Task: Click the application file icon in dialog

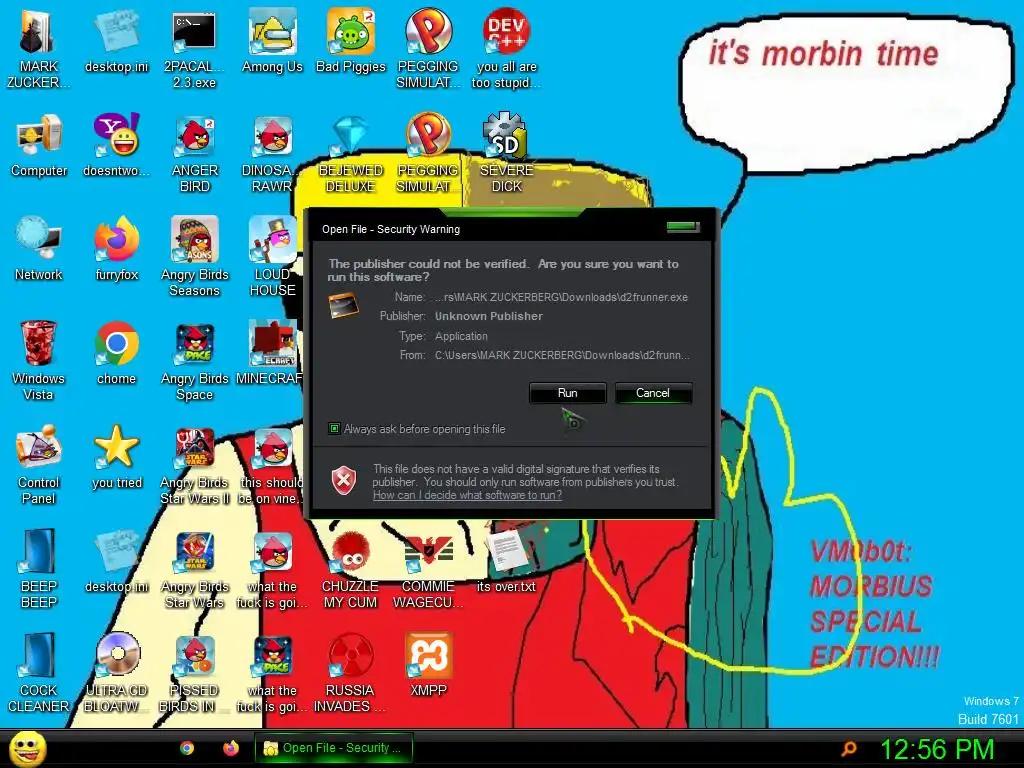Action: (344, 306)
